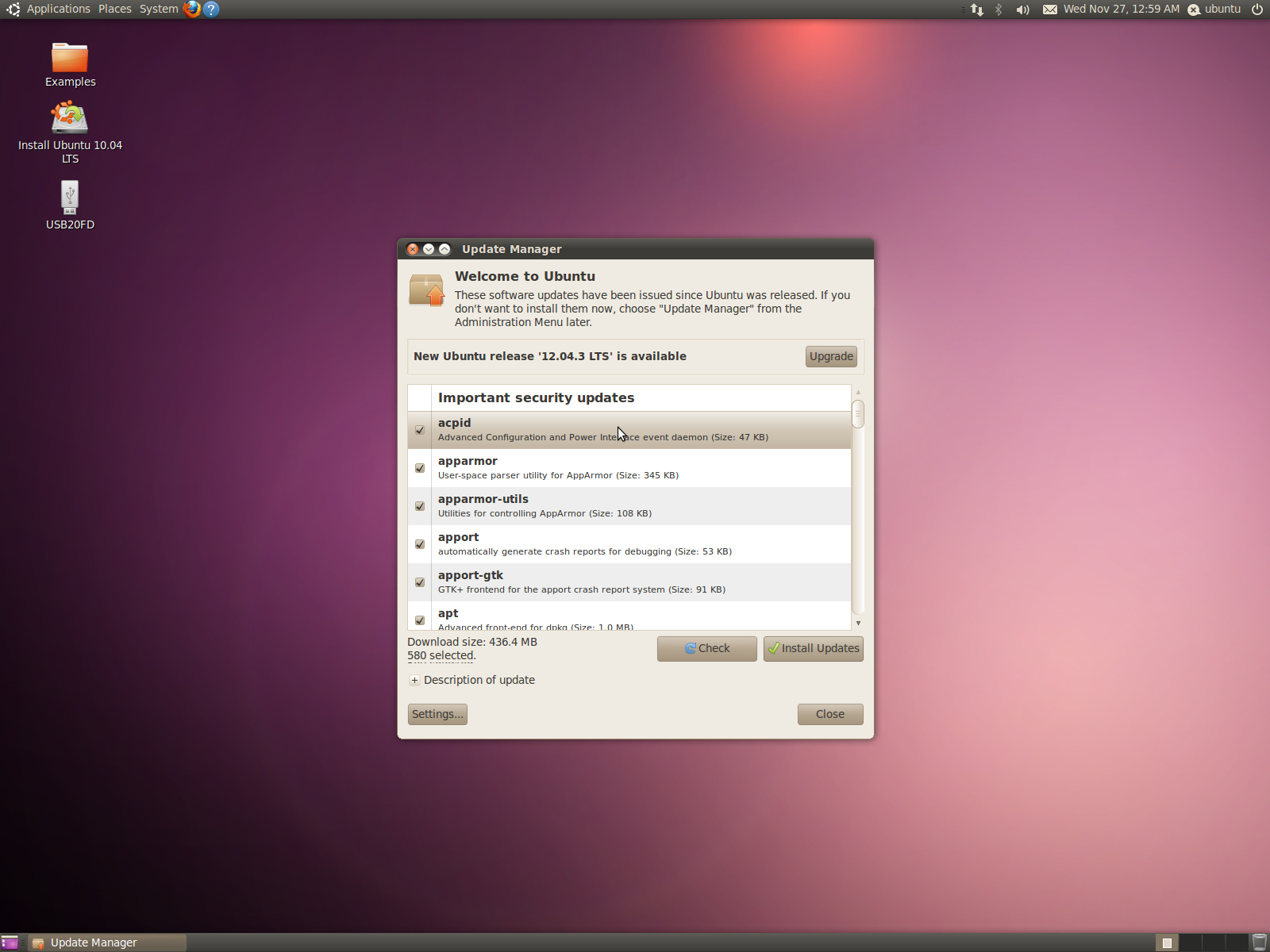Screen dimensions: 1270x952
Task: Open the Examples folder icon on desktop
Action: pos(70,58)
